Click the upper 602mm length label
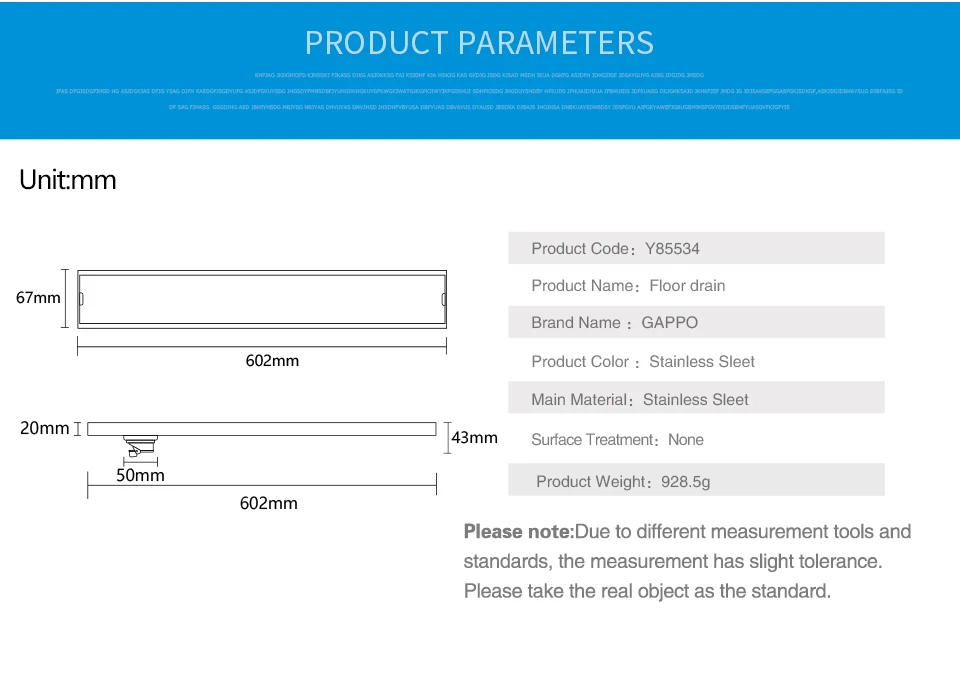 [272, 360]
